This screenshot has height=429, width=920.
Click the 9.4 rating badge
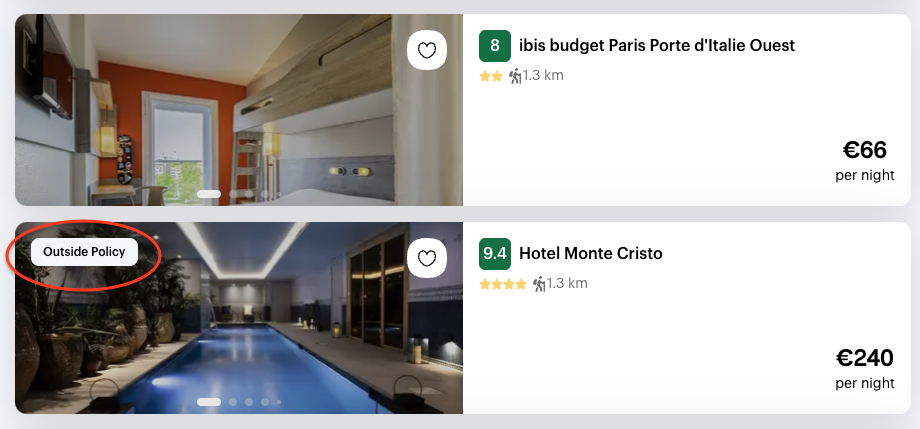pos(495,254)
